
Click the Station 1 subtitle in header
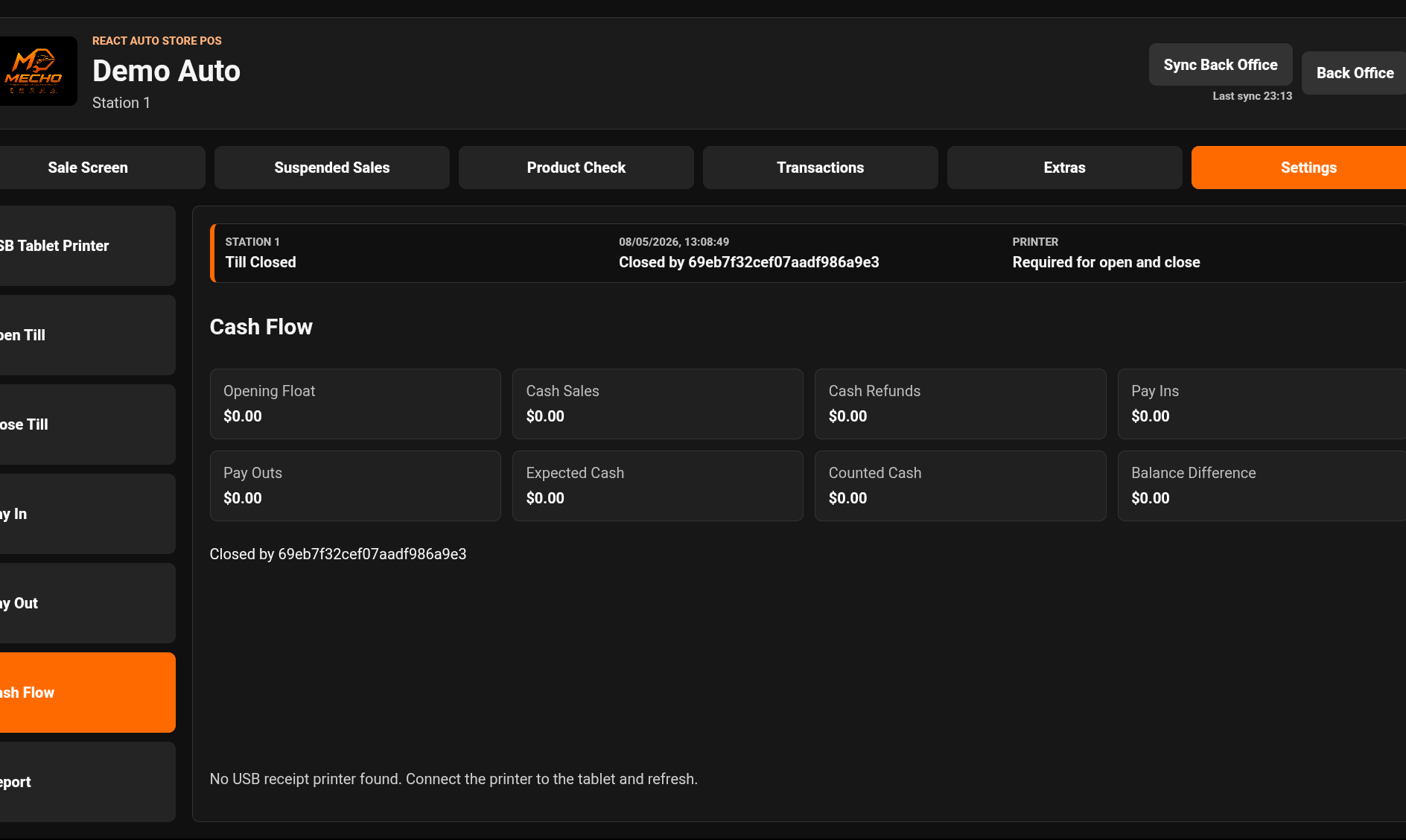[121, 103]
